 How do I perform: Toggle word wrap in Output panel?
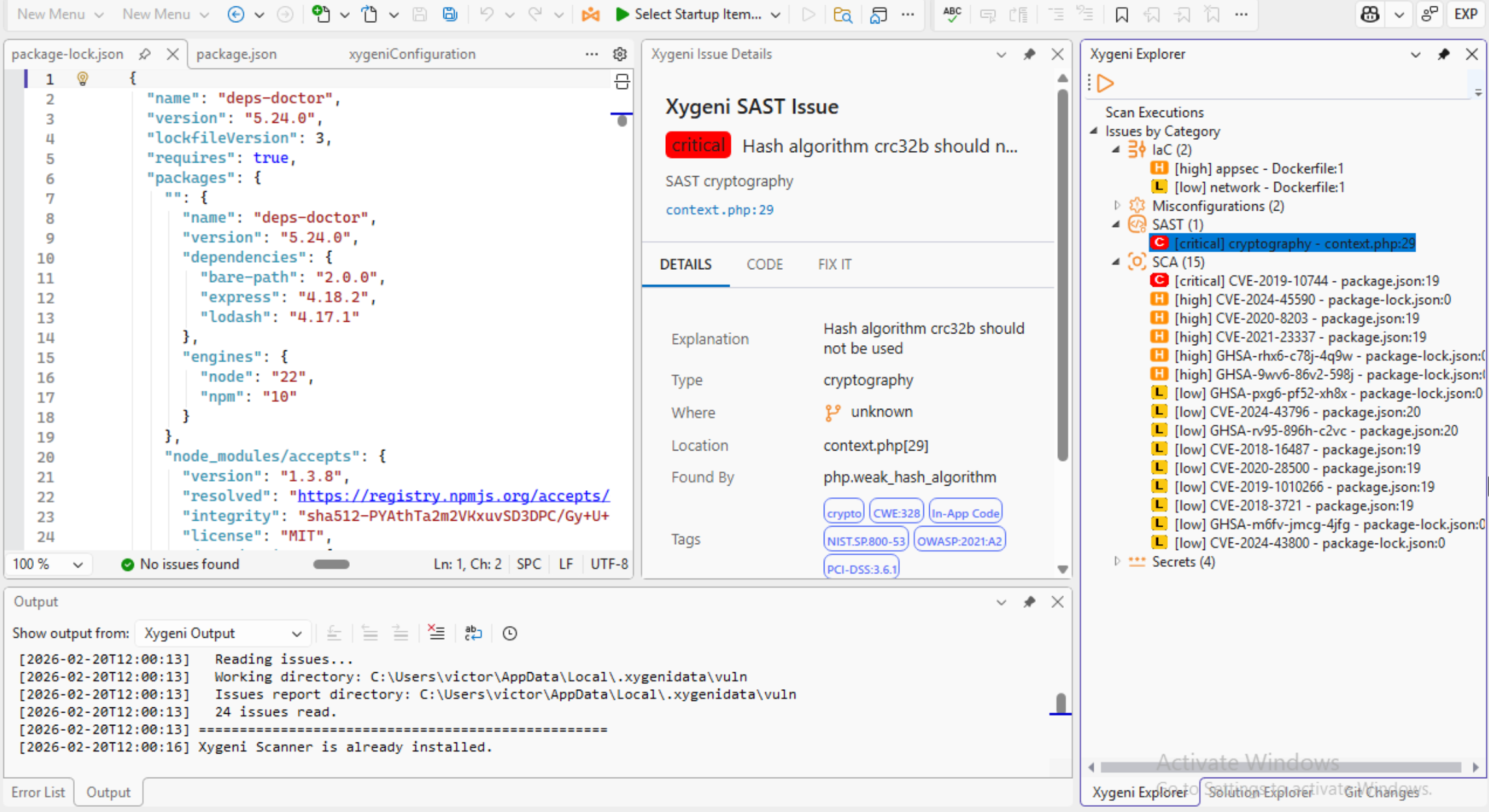point(473,633)
